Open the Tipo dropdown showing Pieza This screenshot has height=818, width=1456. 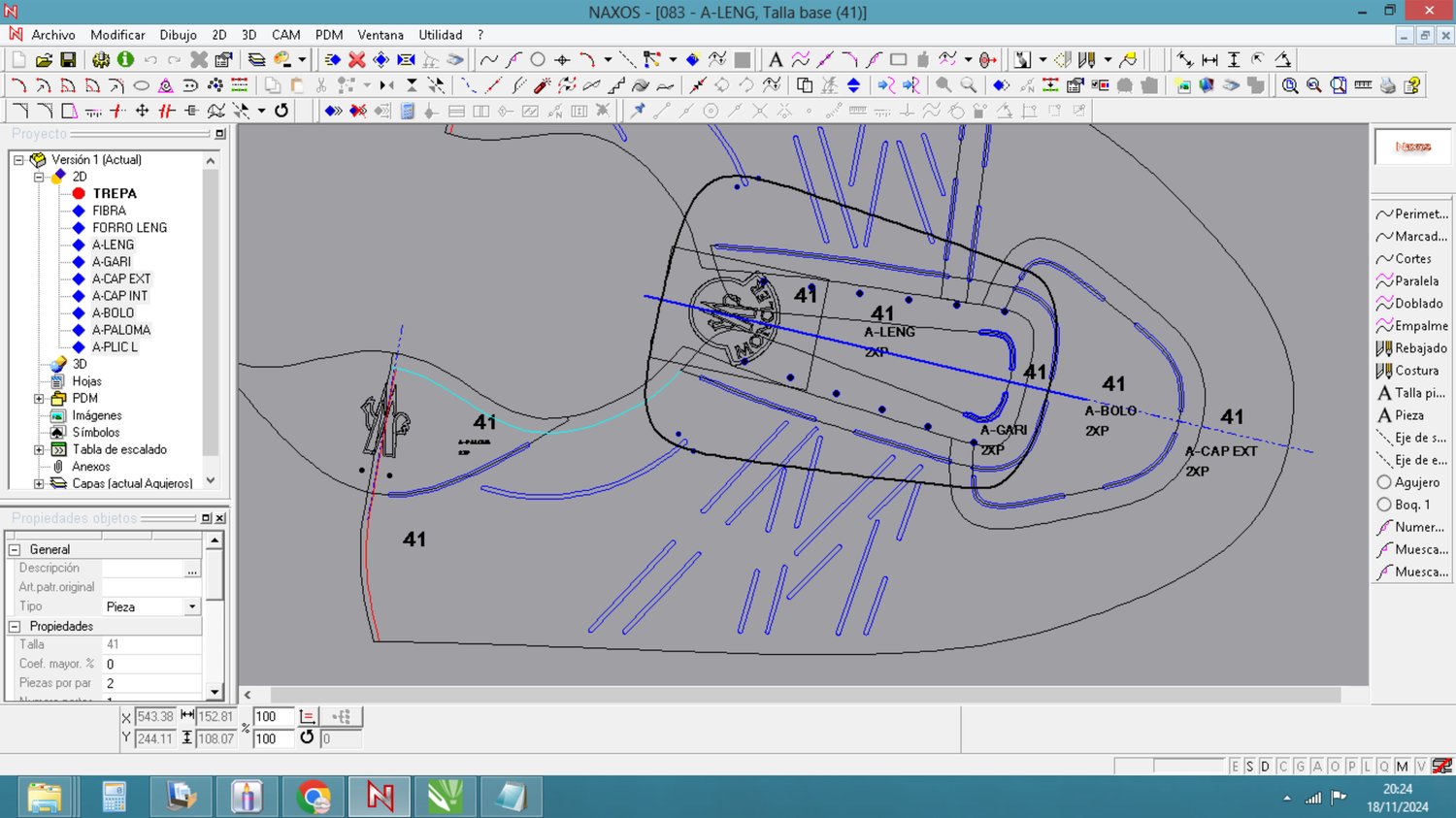coord(191,606)
